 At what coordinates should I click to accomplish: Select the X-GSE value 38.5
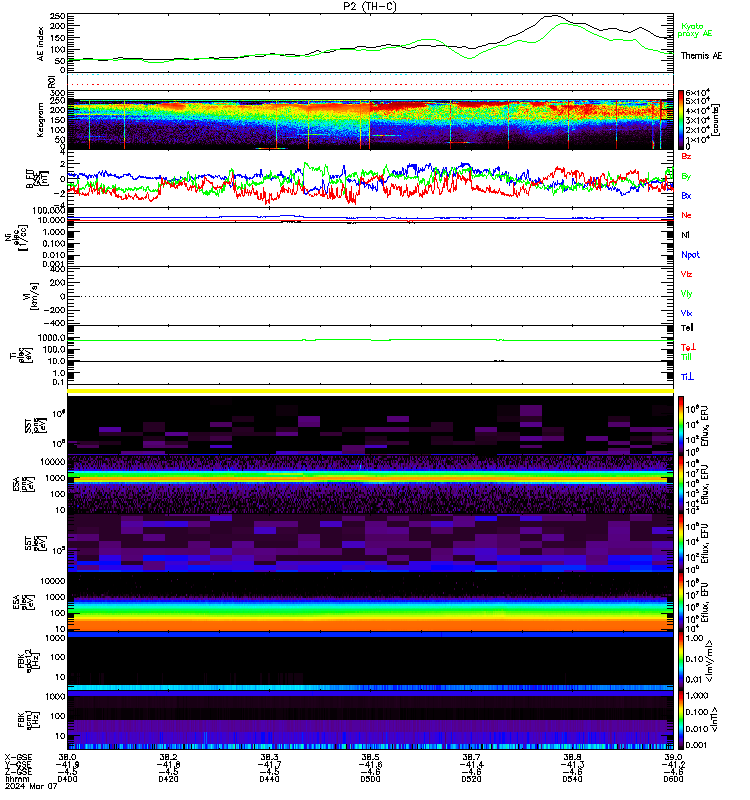(370, 758)
